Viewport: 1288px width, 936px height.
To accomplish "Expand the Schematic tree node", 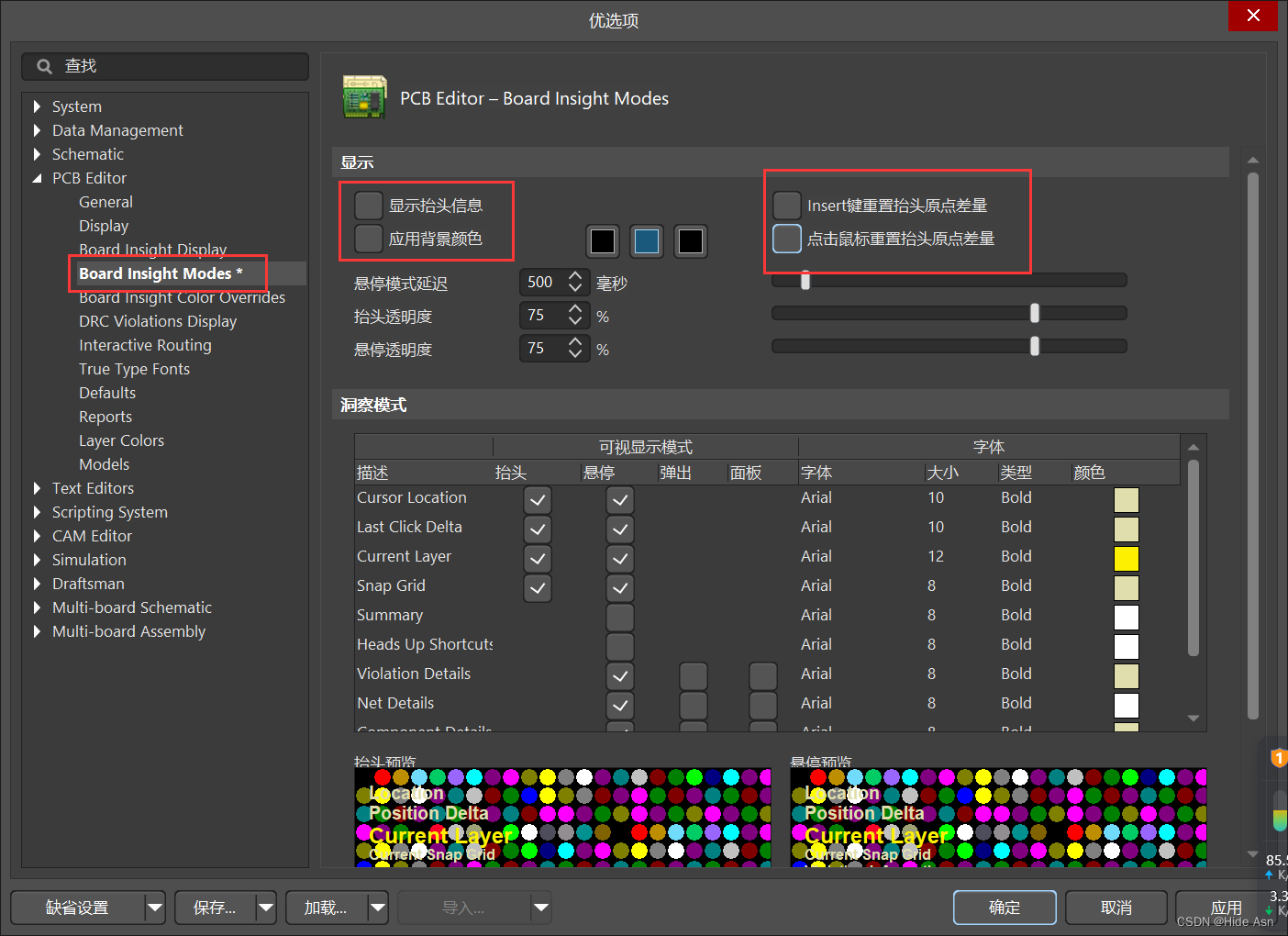I will coord(37,154).
